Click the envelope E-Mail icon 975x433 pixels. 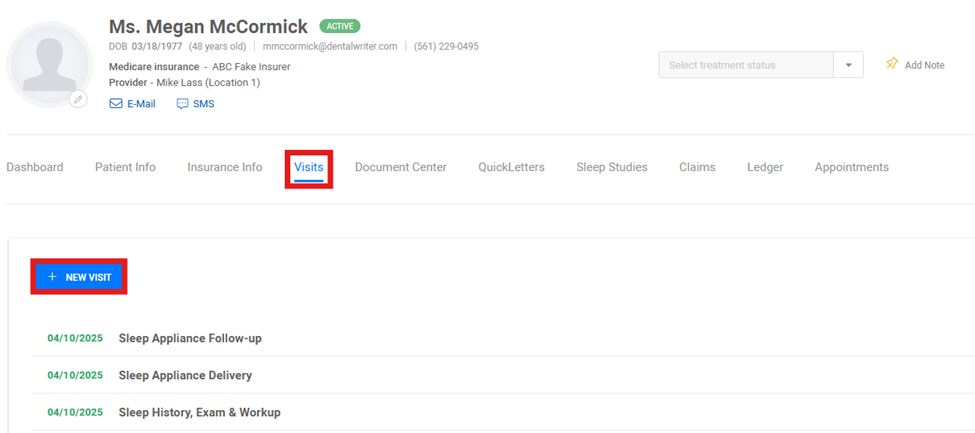(x=116, y=104)
